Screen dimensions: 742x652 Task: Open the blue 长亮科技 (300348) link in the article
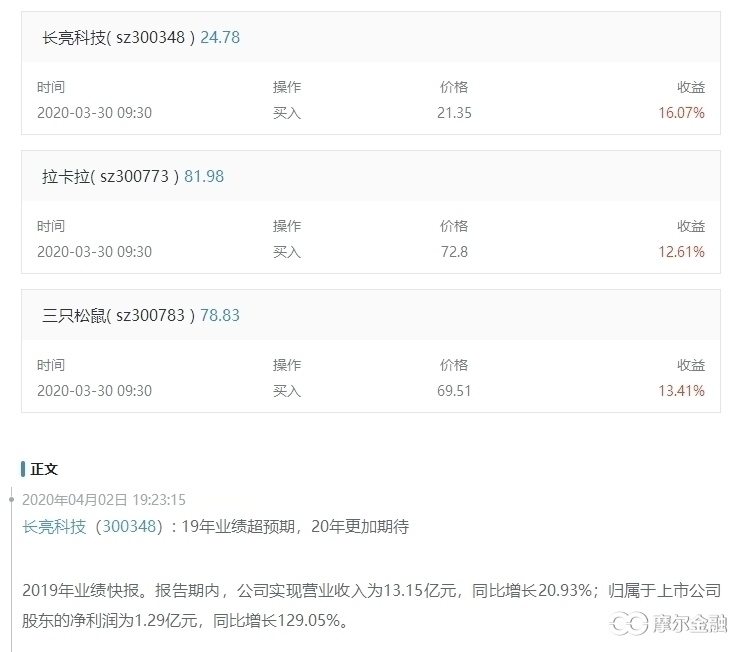(93, 526)
